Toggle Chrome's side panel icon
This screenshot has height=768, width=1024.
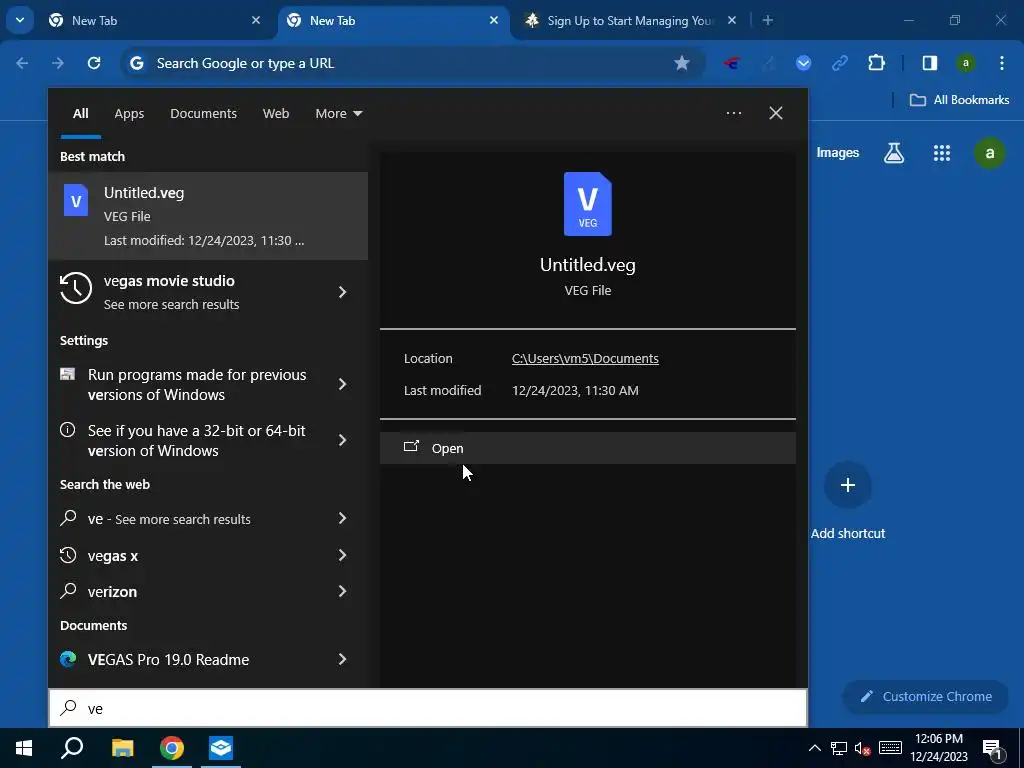tap(929, 63)
